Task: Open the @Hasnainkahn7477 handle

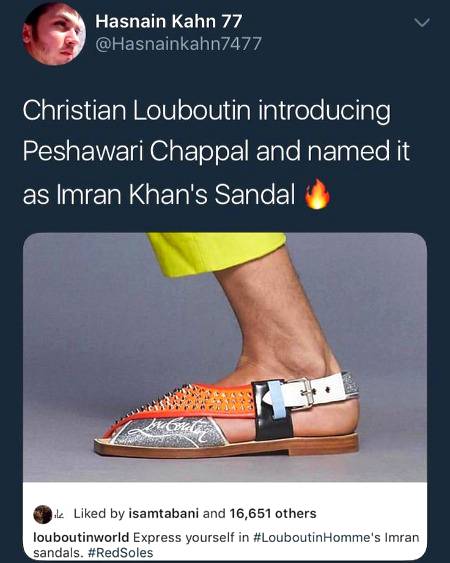Action: 178,44
